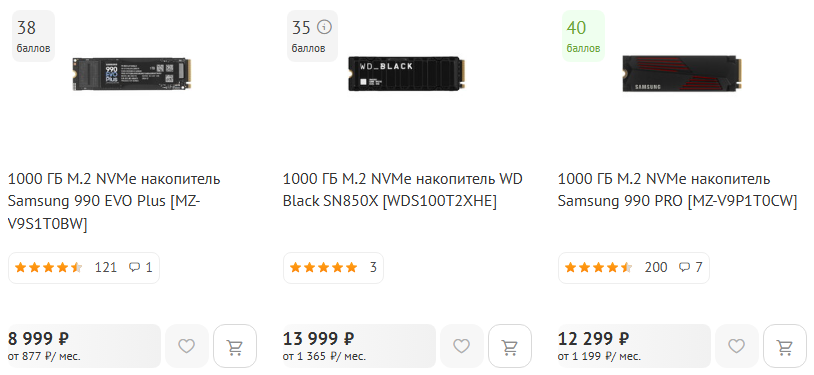The height and width of the screenshot is (375, 814).
Task: Click the info icon beside 35 баллов
Action: [324, 27]
